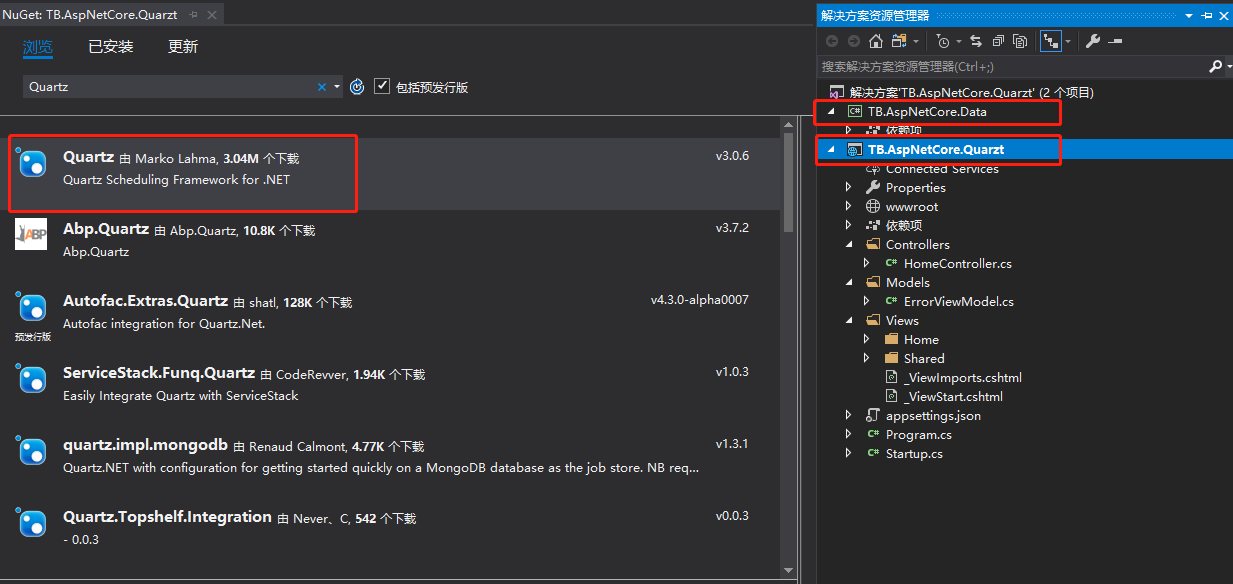The height and width of the screenshot is (584, 1233).
Task: Collapse the TB.AspNetCore.Data project node
Action: click(831, 112)
